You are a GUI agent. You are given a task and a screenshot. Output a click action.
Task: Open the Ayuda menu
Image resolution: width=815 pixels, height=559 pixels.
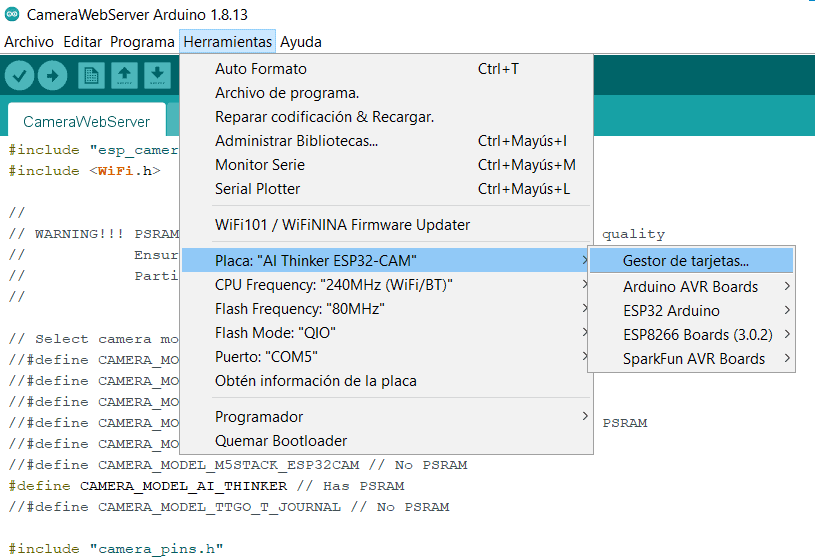pos(301,42)
